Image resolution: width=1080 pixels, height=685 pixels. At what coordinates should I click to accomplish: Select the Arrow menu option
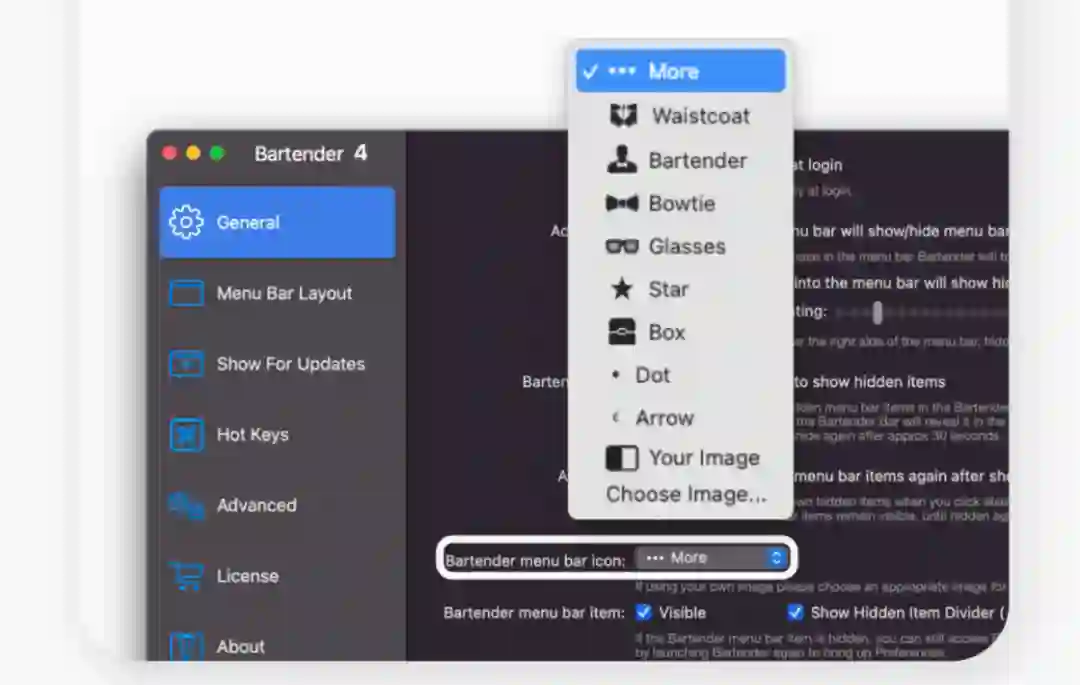[x=681, y=418]
